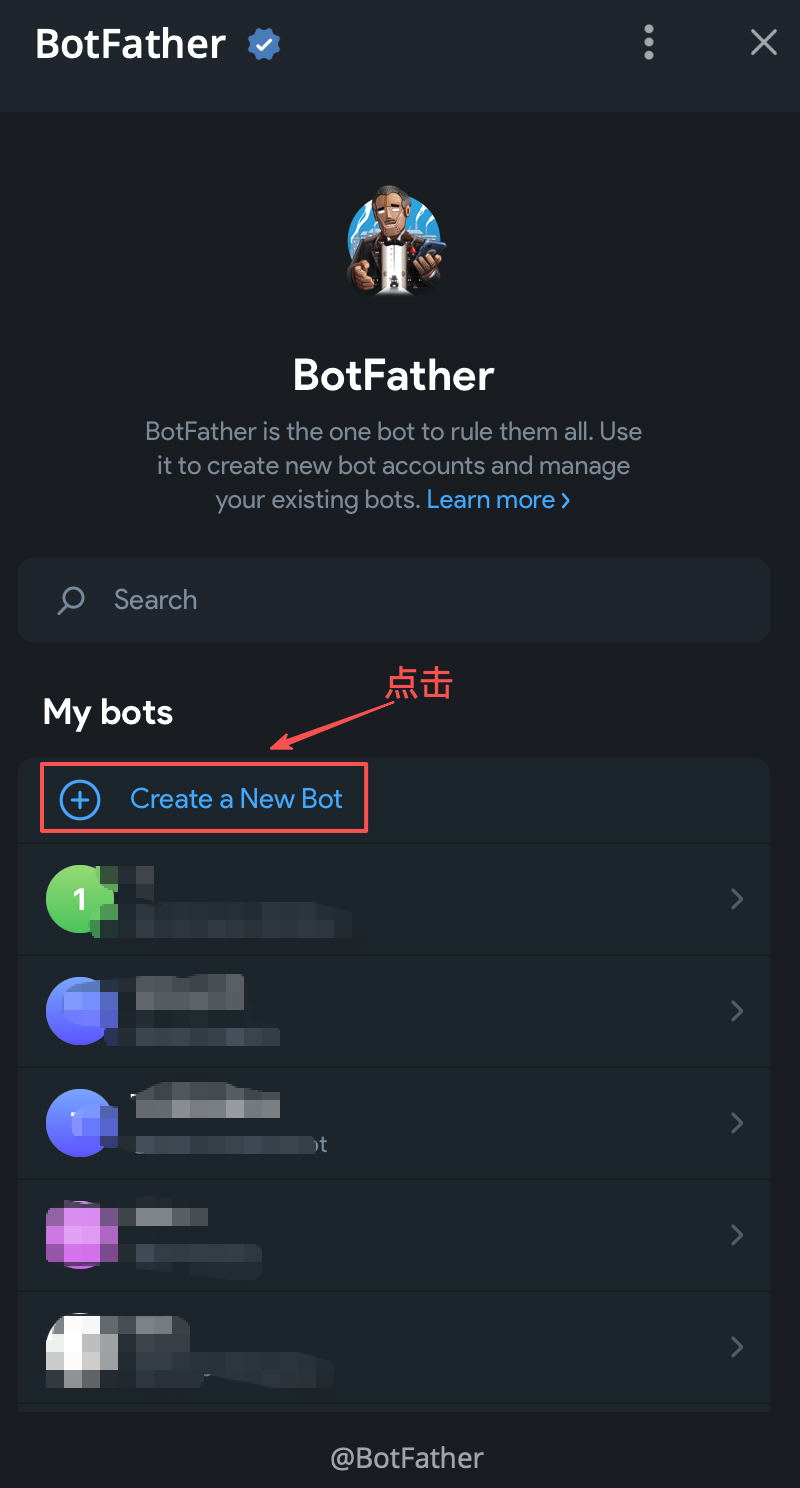Expand chevron of the third bot row
The width and height of the screenshot is (800, 1488).
tap(737, 1123)
